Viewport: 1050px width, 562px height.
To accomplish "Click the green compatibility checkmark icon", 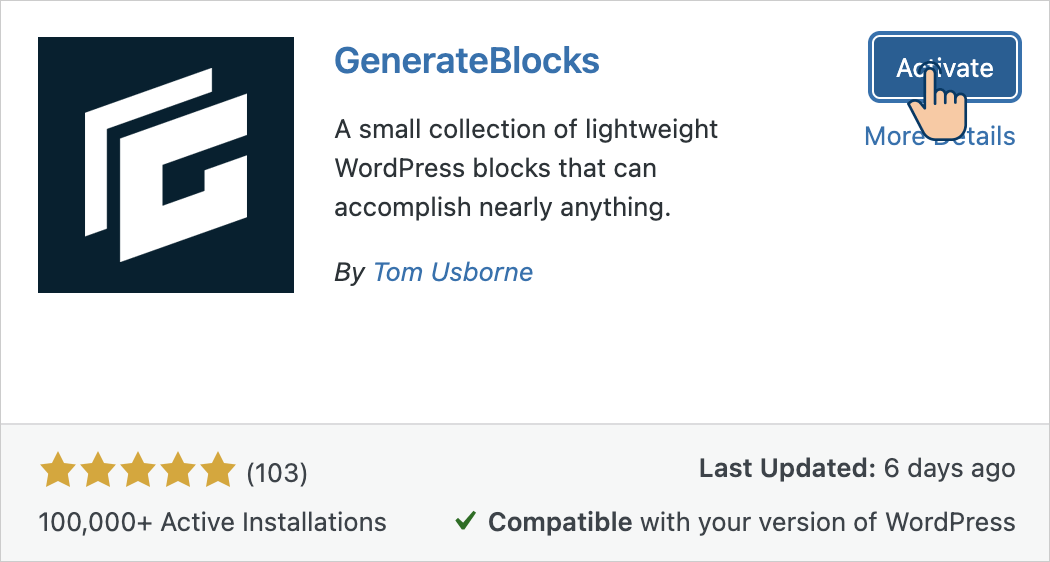I will tap(465, 520).
